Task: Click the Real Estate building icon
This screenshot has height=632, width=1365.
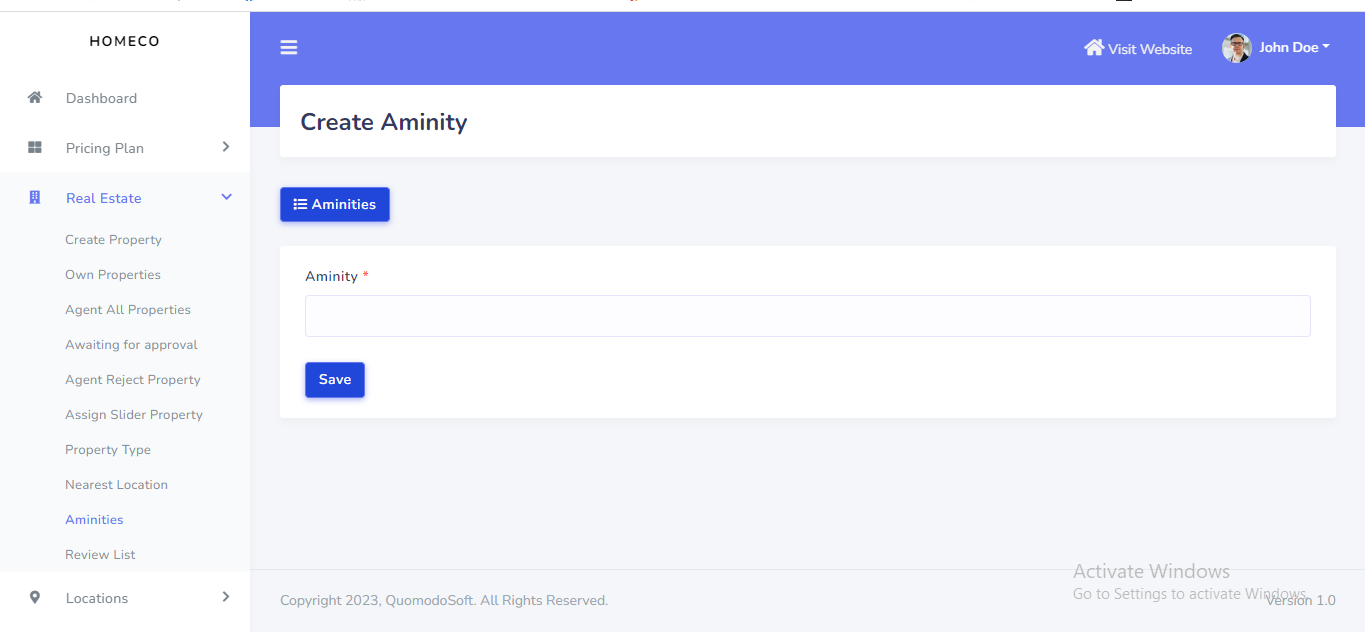Action: point(35,198)
